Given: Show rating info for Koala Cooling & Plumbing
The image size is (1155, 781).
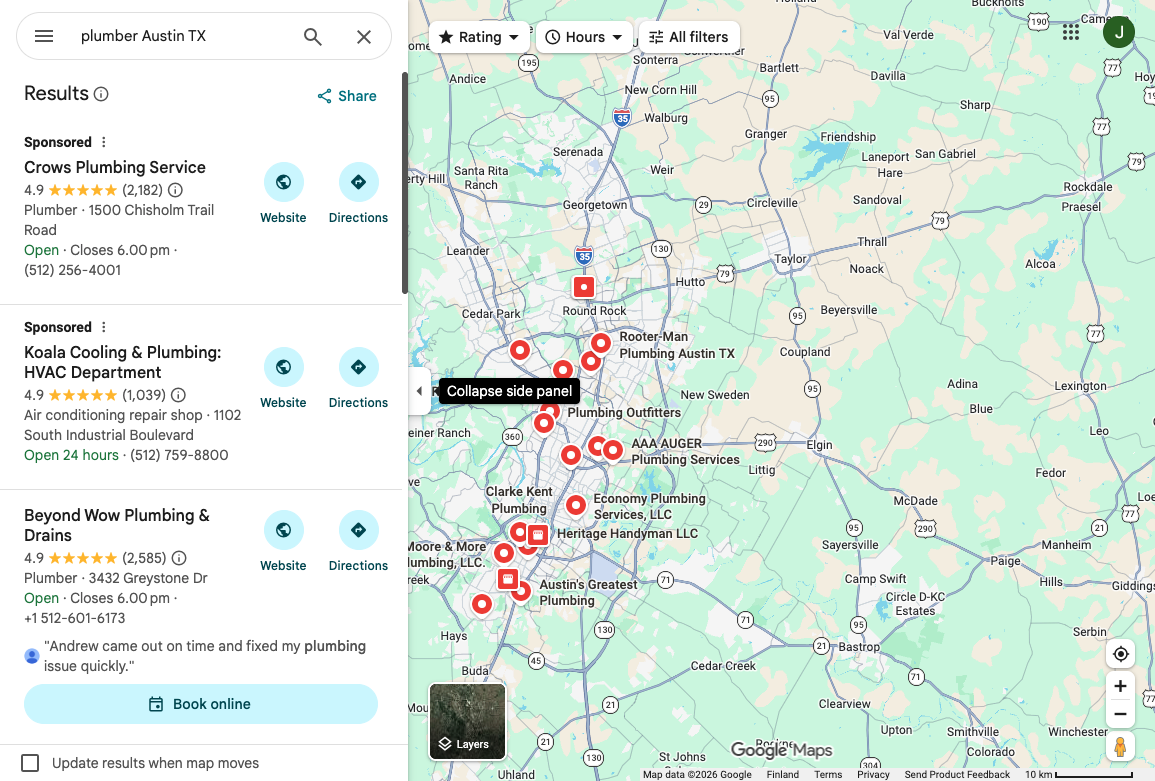Looking at the screenshot, I should (178, 395).
